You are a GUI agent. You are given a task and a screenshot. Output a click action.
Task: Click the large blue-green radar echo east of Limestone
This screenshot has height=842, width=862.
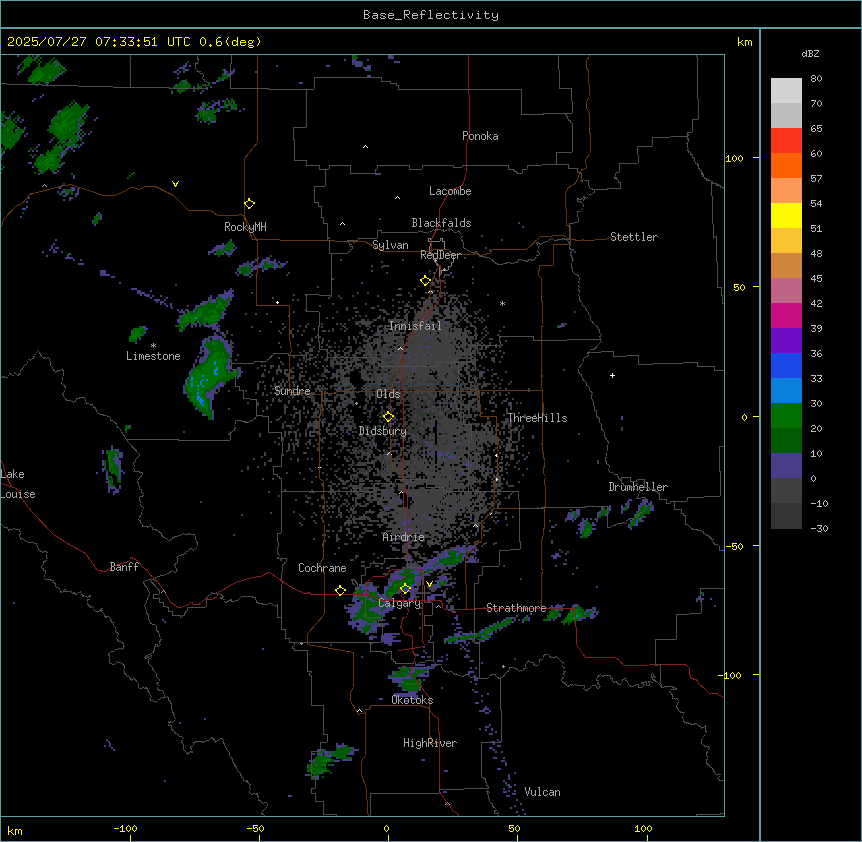pos(211,378)
